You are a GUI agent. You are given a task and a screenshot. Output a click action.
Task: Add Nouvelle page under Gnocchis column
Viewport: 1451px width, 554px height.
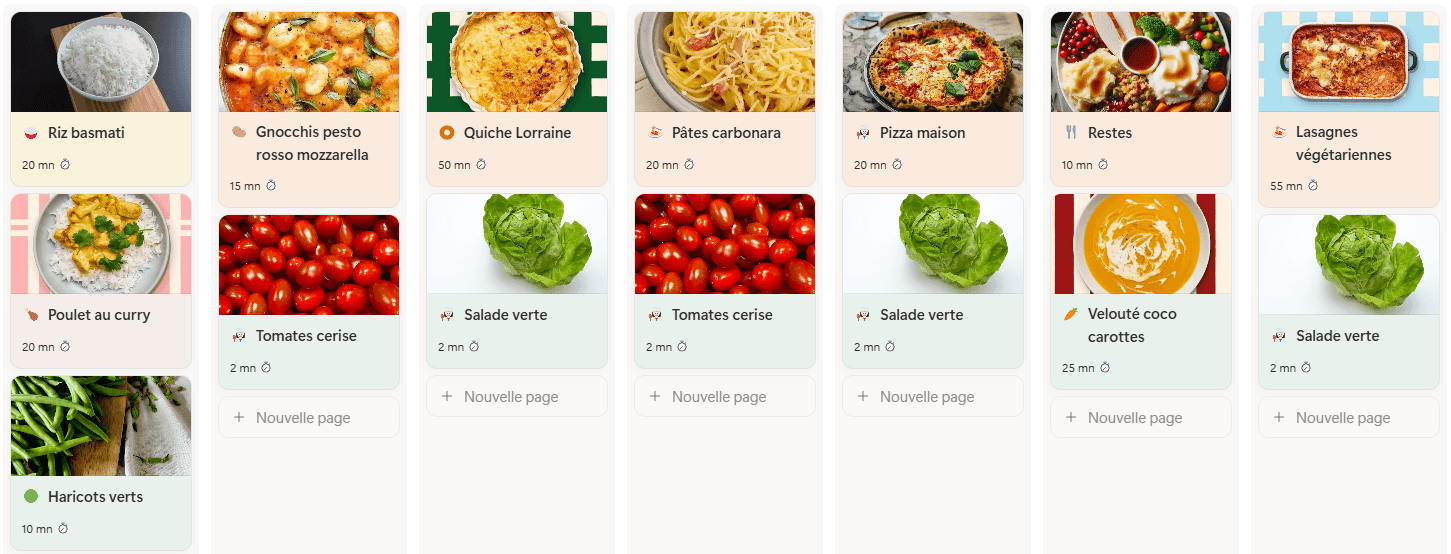click(303, 418)
